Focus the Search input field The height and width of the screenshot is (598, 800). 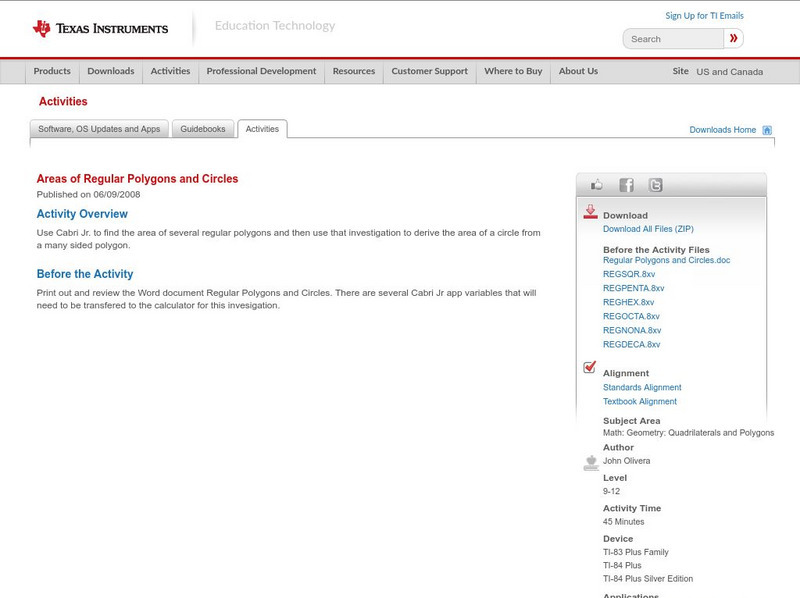click(673, 39)
